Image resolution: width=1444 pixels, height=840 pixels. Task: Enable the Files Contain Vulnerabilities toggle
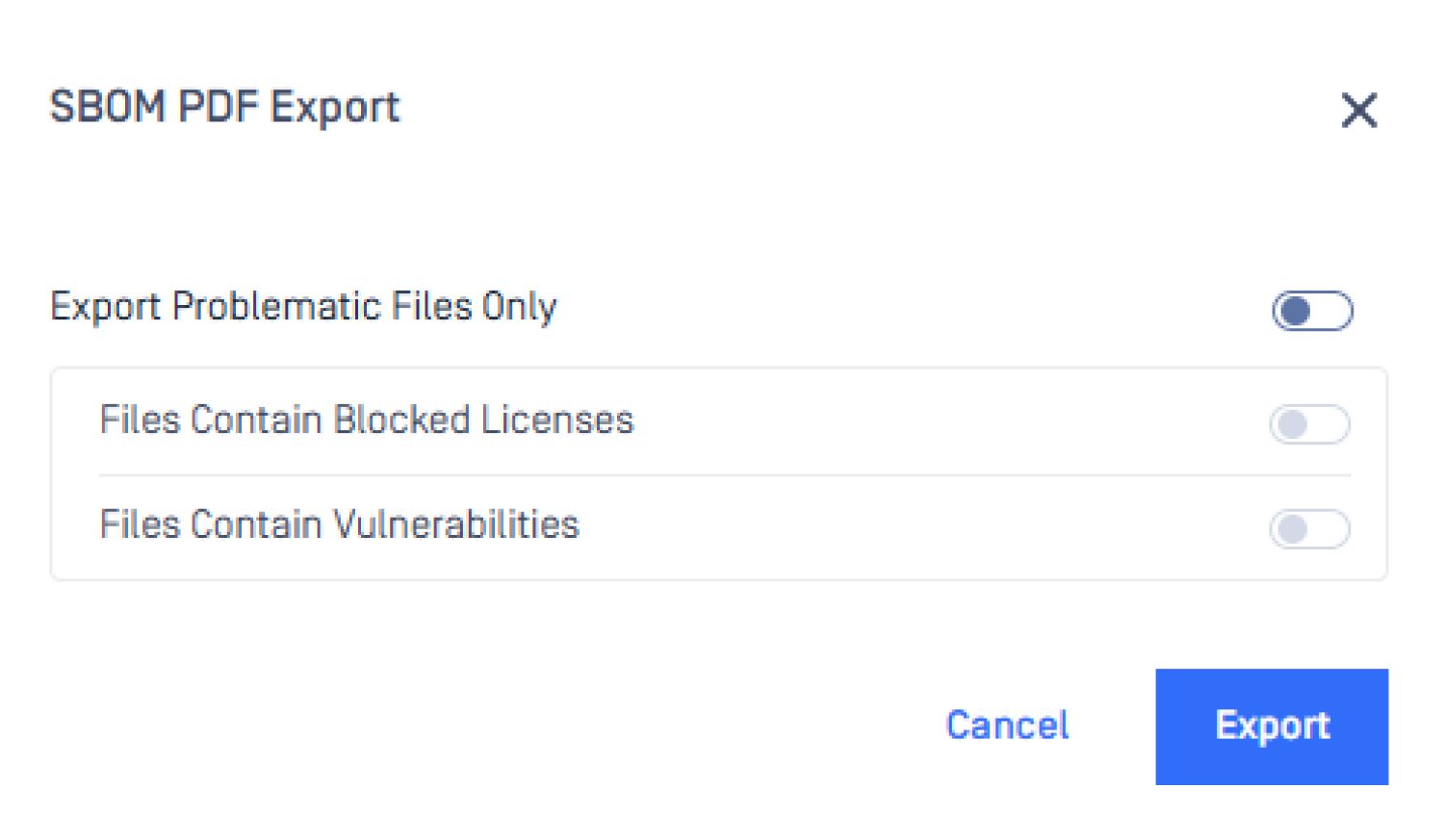pos(1309,528)
